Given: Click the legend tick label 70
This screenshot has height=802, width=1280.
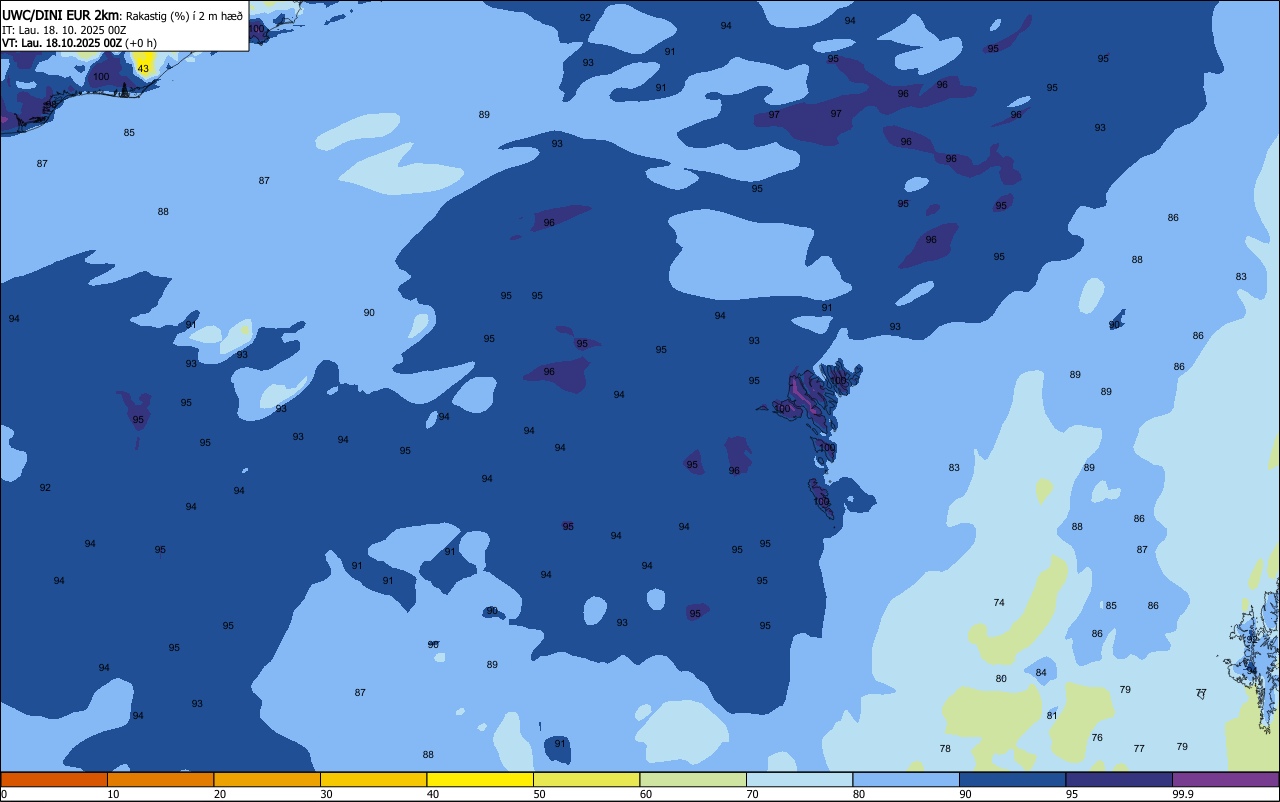Looking at the screenshot, I should pos(753,794).
